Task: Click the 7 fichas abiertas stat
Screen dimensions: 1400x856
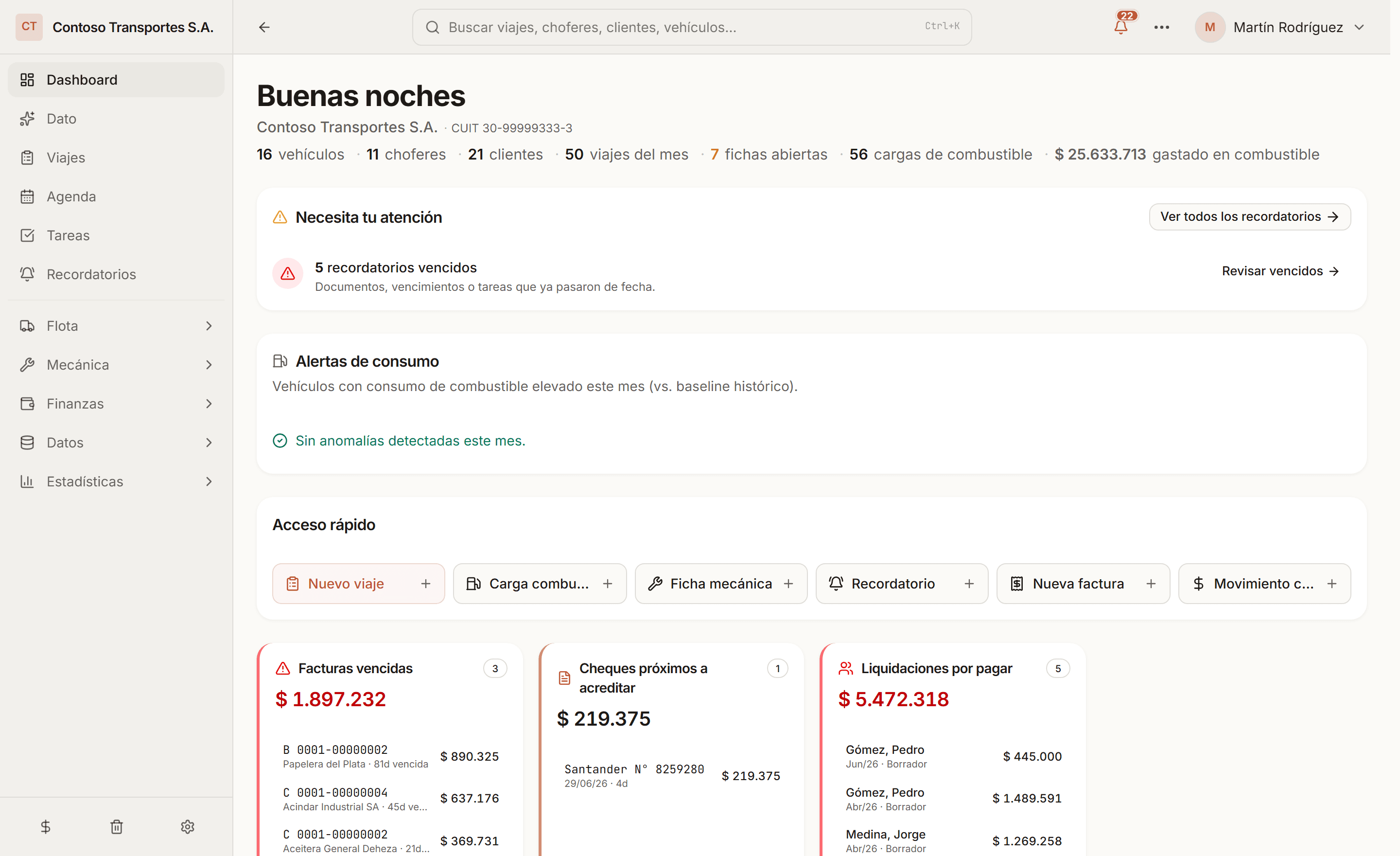Action: pos(769,155)
